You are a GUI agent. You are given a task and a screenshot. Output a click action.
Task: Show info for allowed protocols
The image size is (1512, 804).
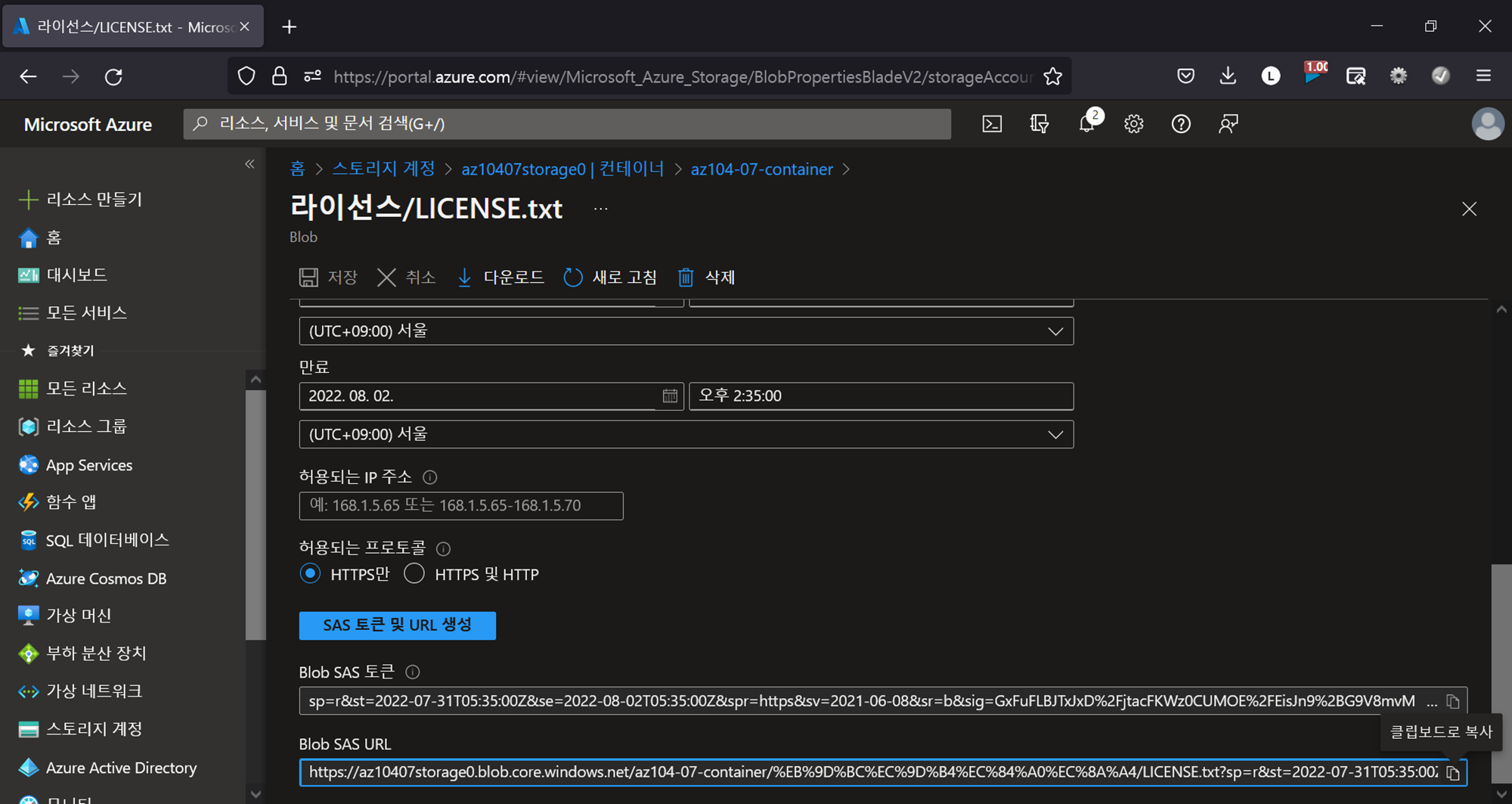pos(443,549)
